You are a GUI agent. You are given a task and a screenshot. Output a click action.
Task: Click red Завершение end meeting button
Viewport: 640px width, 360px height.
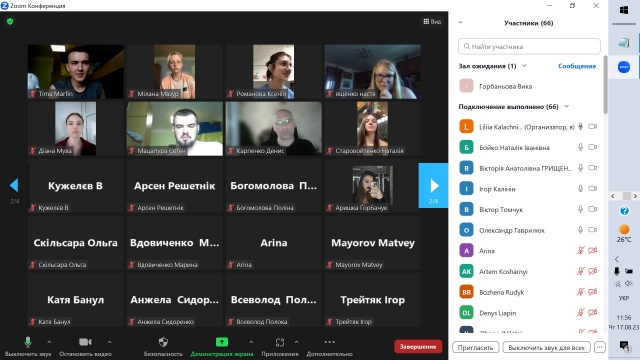coord(418,347)
